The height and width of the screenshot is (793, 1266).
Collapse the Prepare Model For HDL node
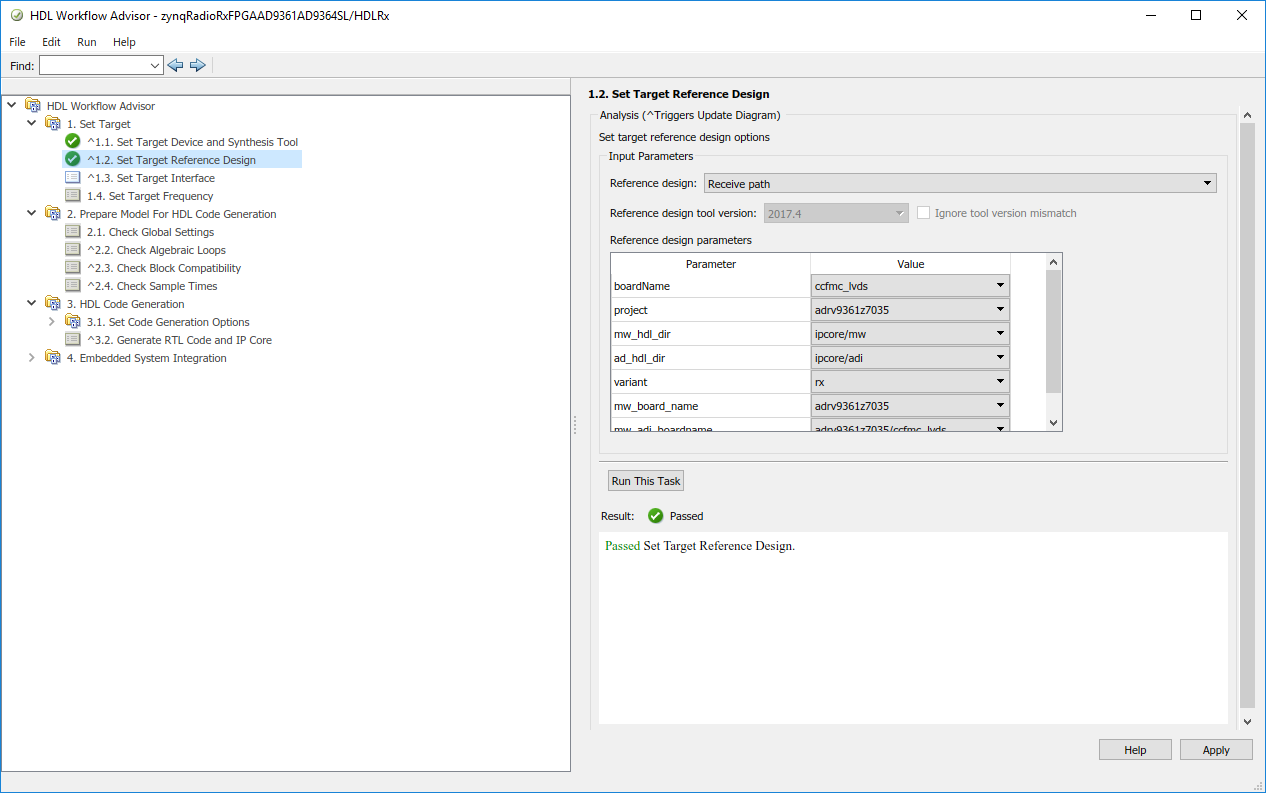click(32, 214)
